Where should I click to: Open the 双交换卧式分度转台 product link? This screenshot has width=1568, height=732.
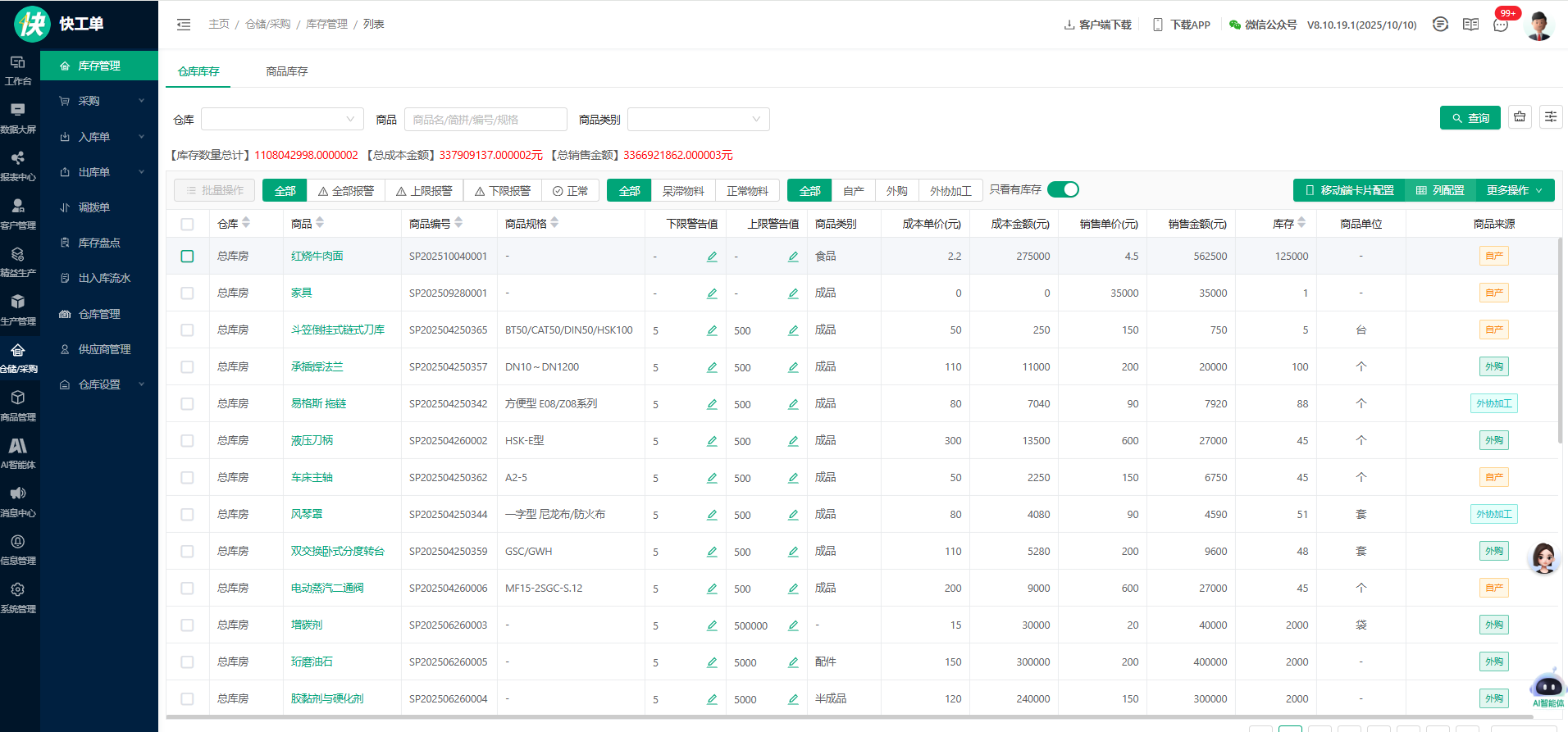(x=337, y=551)
